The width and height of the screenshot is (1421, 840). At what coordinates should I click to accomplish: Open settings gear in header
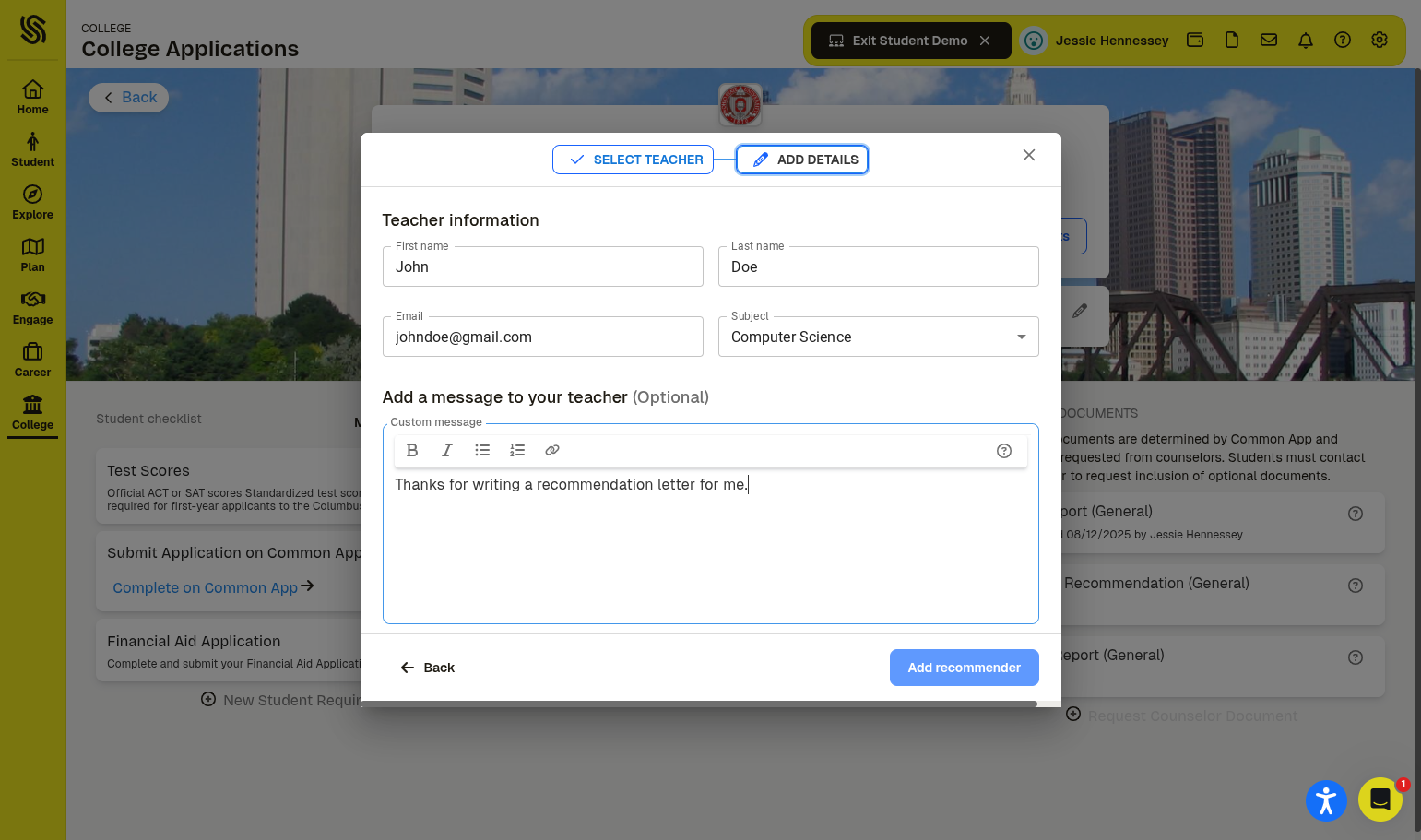point(1380,41)
